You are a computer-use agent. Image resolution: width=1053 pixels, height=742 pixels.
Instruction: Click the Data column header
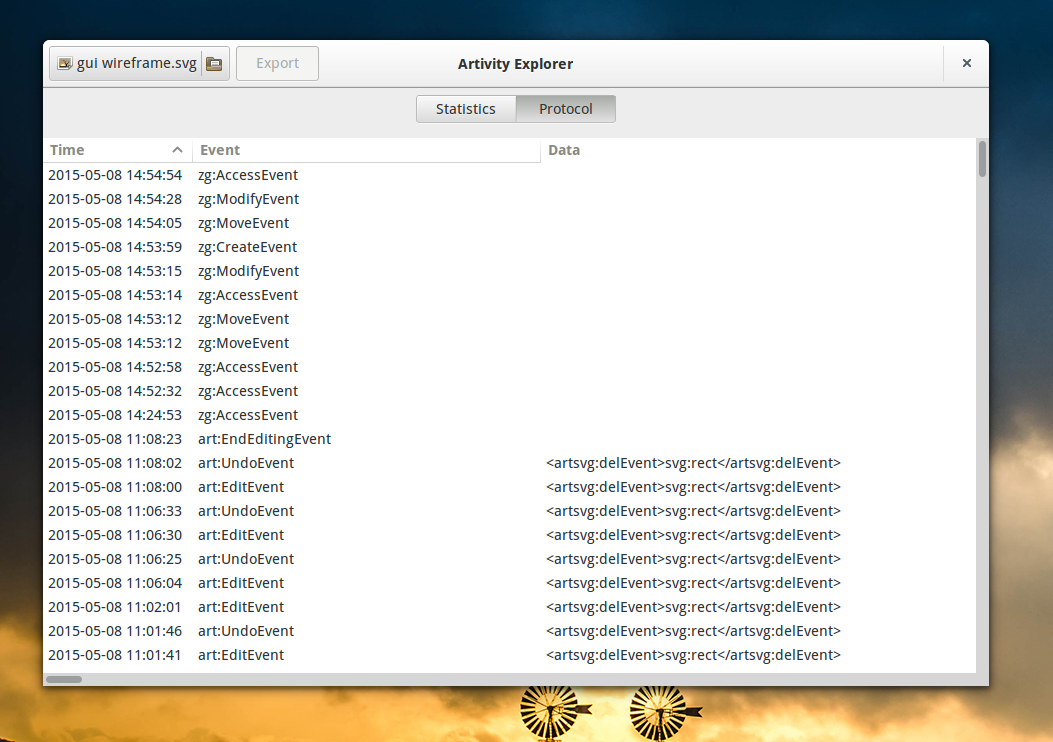click(564, 150)
